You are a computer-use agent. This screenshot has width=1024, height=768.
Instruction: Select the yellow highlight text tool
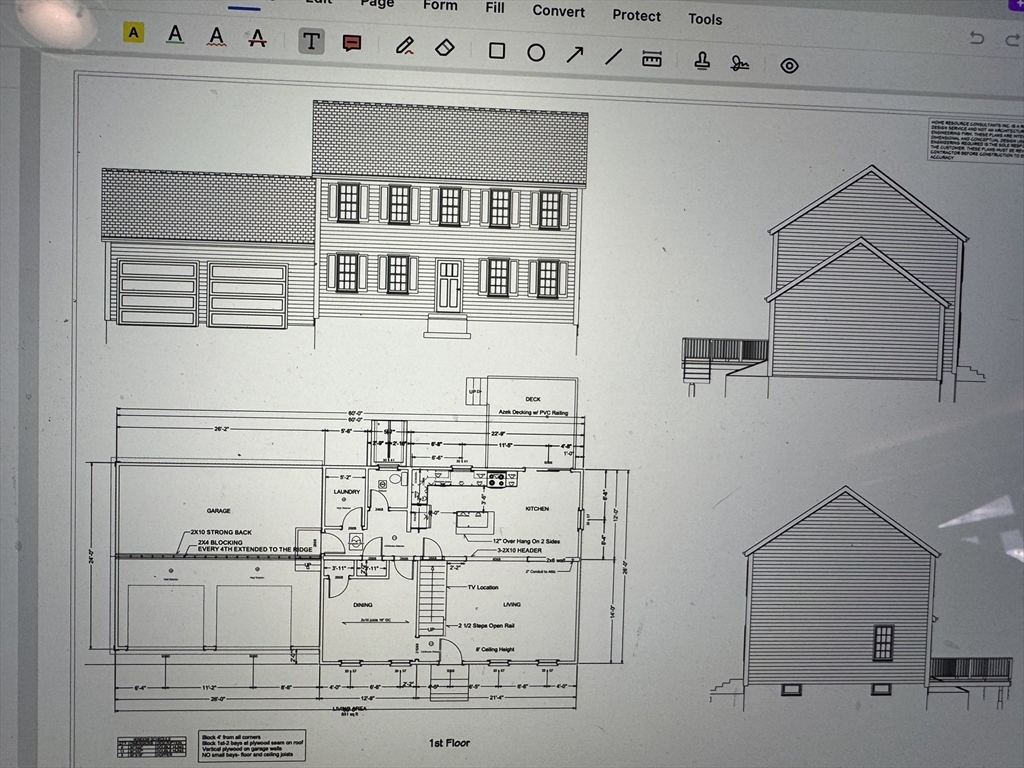tap(134, 33)
